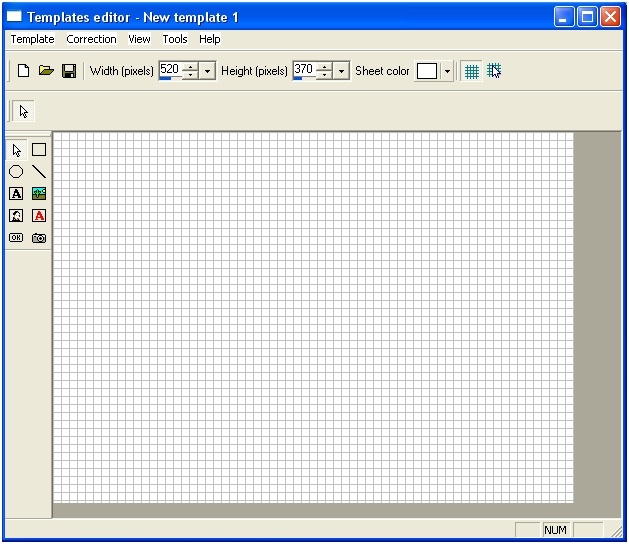The width and height of the screenshot is (629, 544).
Task: Select the arrow selection tool in the left palette
Action: (16, 150)
